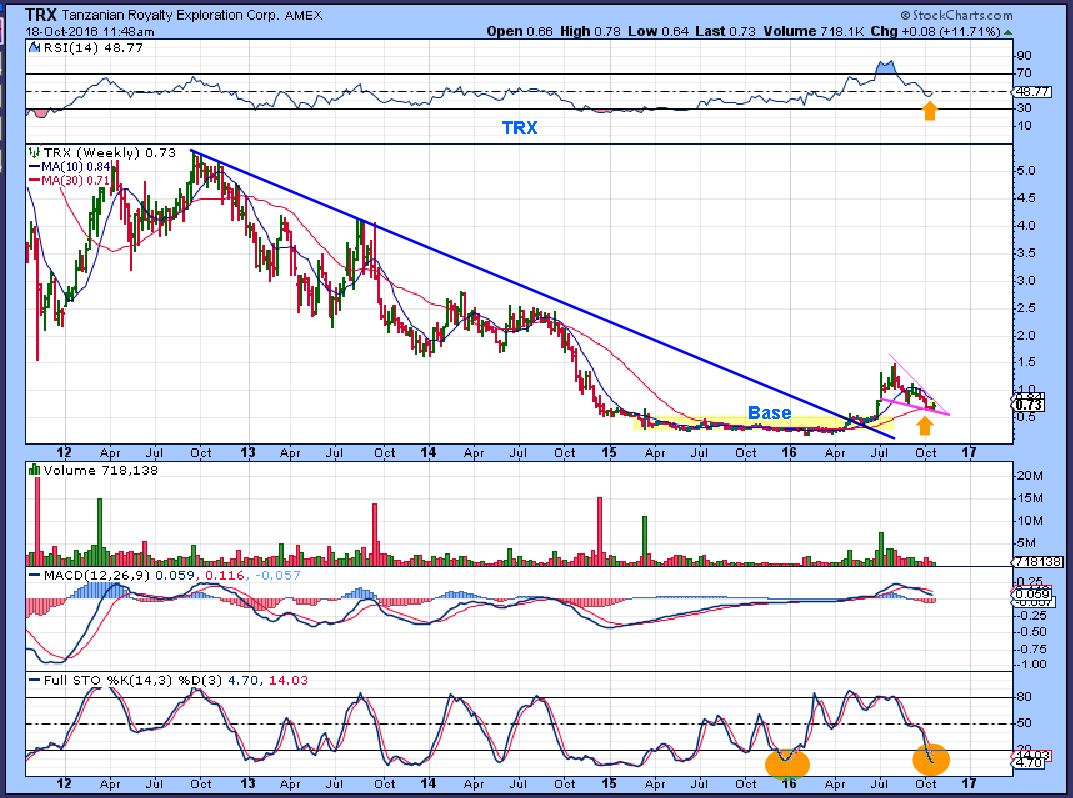Image resolution: width=1073 pixels, height=798 pixels.
Task: Click the yellow highlighted base zone
Action: click(763, 423)
